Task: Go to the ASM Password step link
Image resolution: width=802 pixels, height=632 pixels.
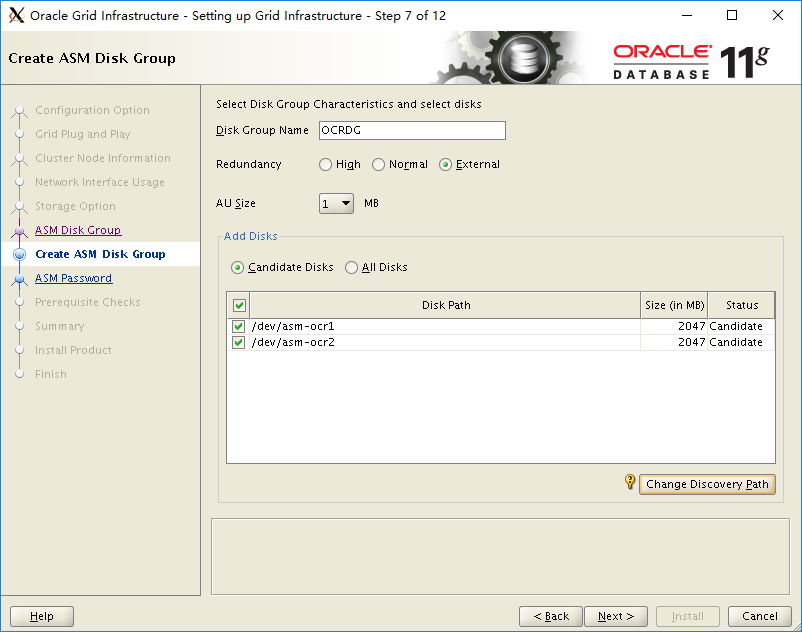Action: [x=74, y=278]
